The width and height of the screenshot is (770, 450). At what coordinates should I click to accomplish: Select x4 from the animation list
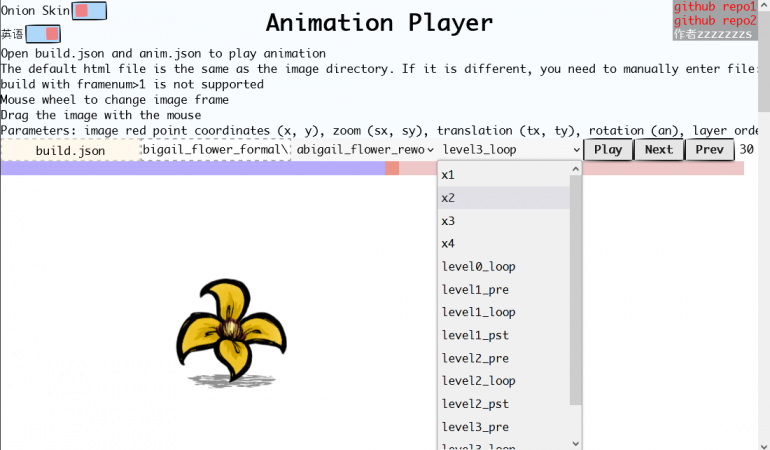[x=504, y=243]
